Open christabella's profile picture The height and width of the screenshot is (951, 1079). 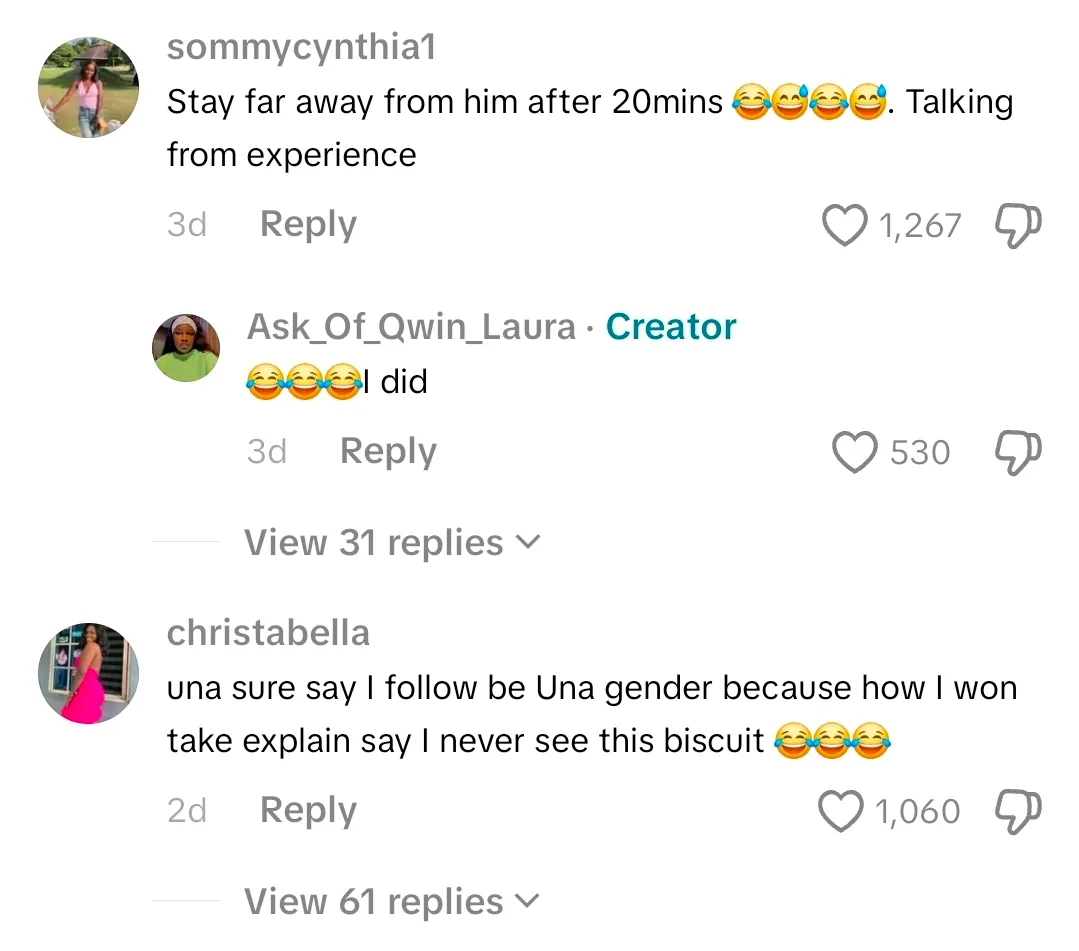click(x=88, y=673)
